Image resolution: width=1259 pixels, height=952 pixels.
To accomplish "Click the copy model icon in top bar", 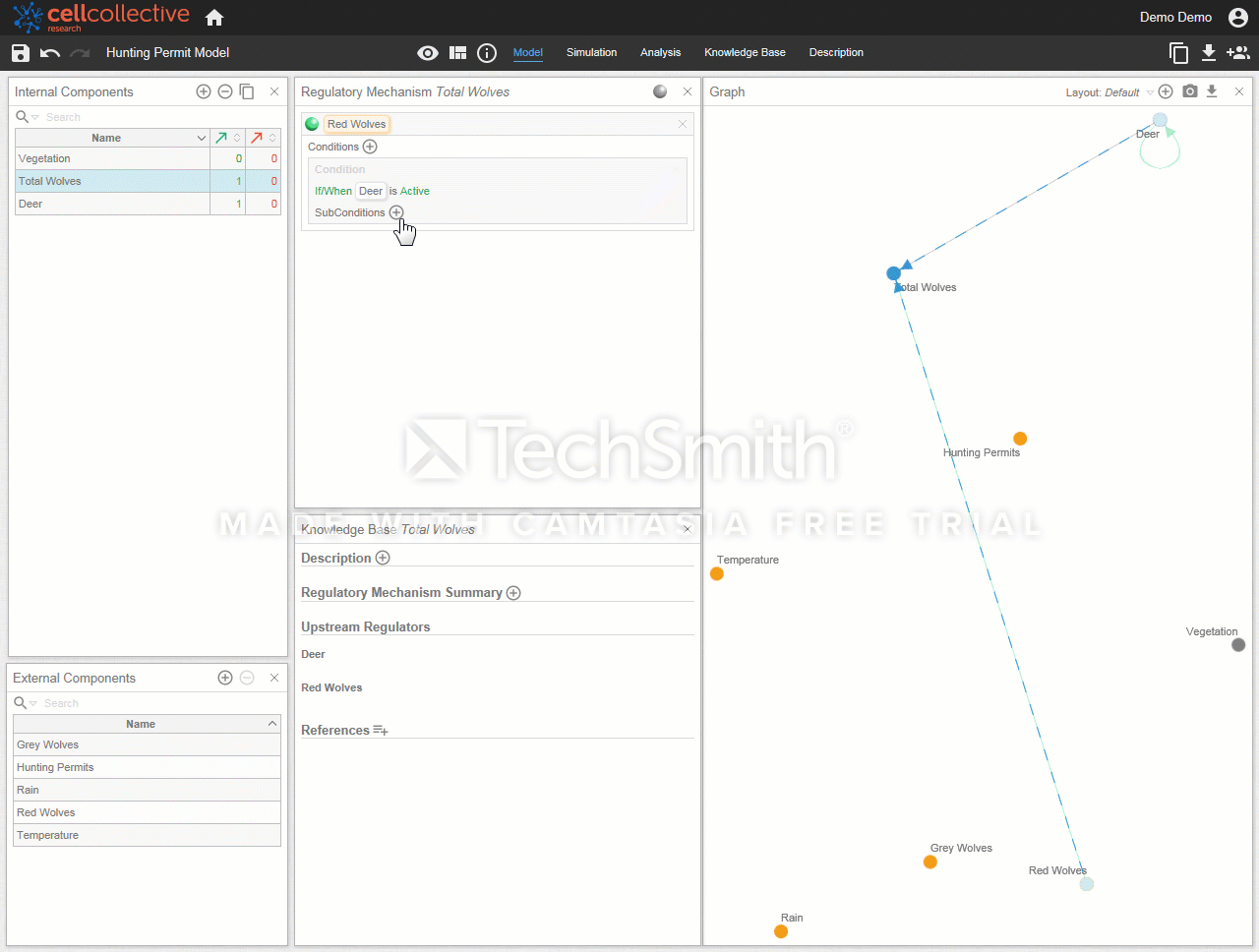I will (x=1178, y=53).
